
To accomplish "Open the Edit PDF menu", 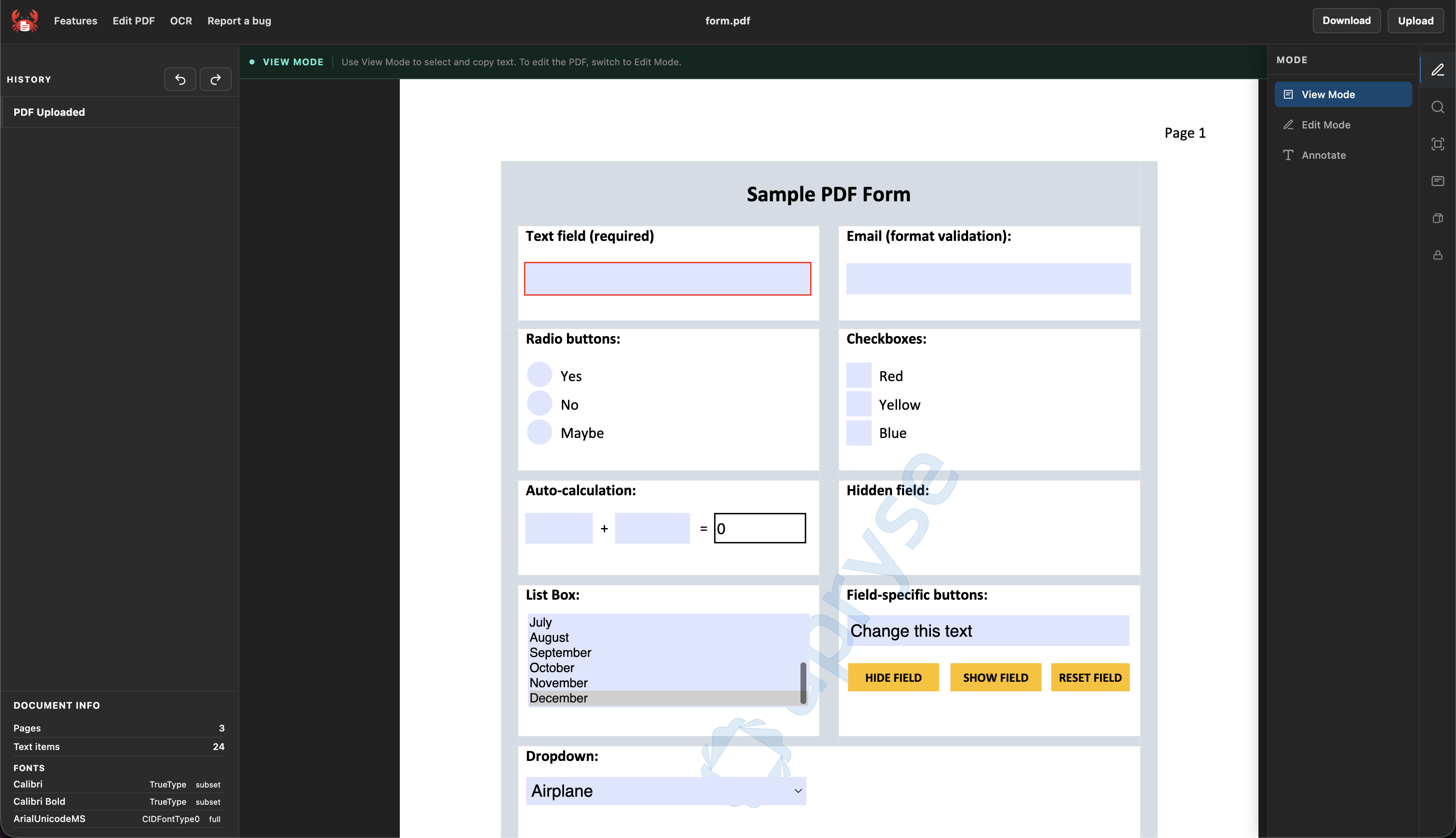I will coord(134,21).
